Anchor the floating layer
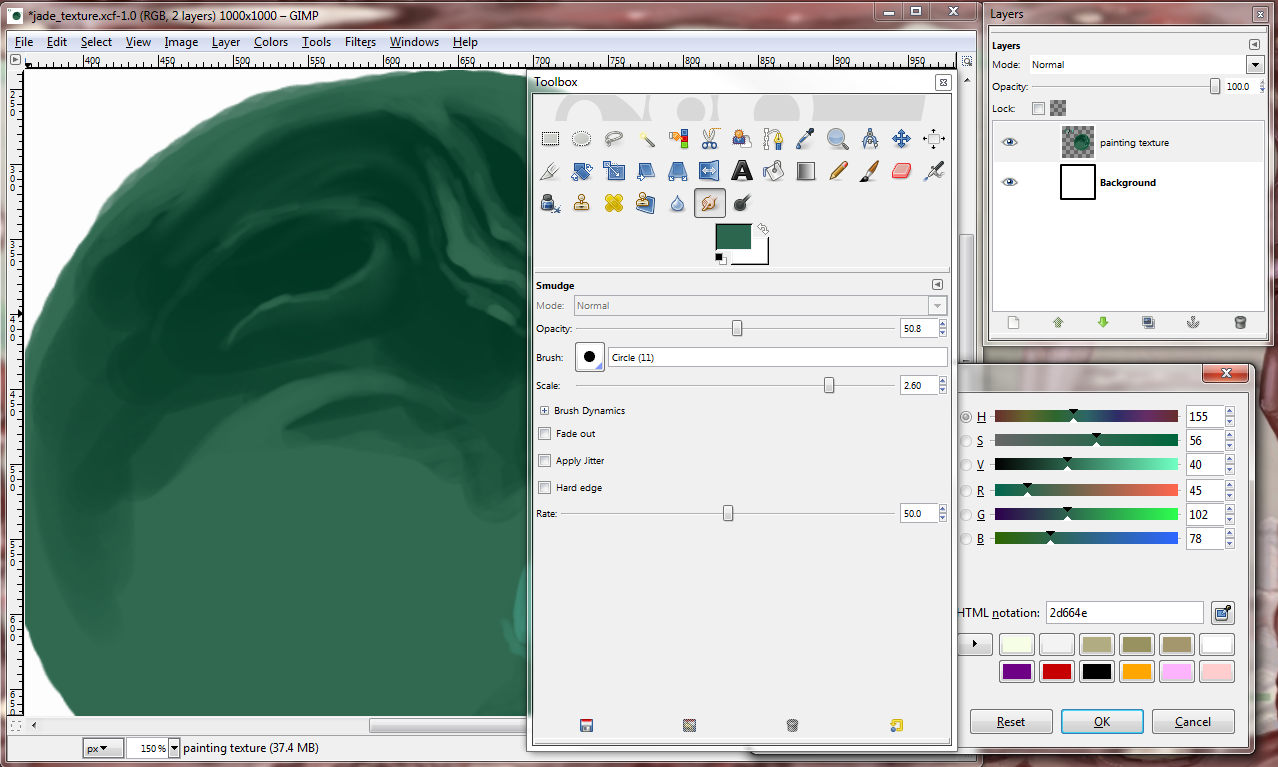 pos(1192,322)
